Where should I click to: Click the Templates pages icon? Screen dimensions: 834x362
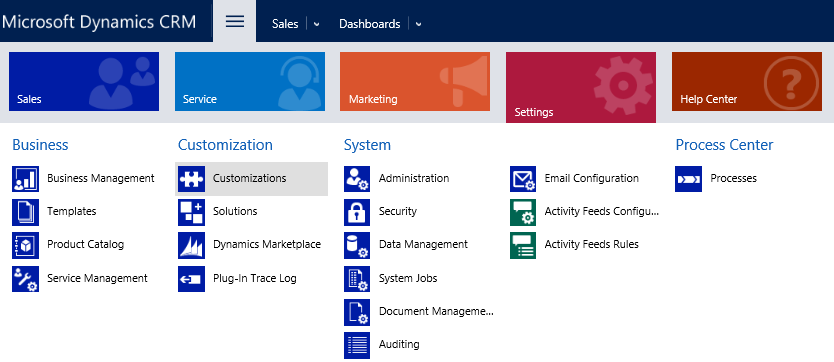point(26,212)
